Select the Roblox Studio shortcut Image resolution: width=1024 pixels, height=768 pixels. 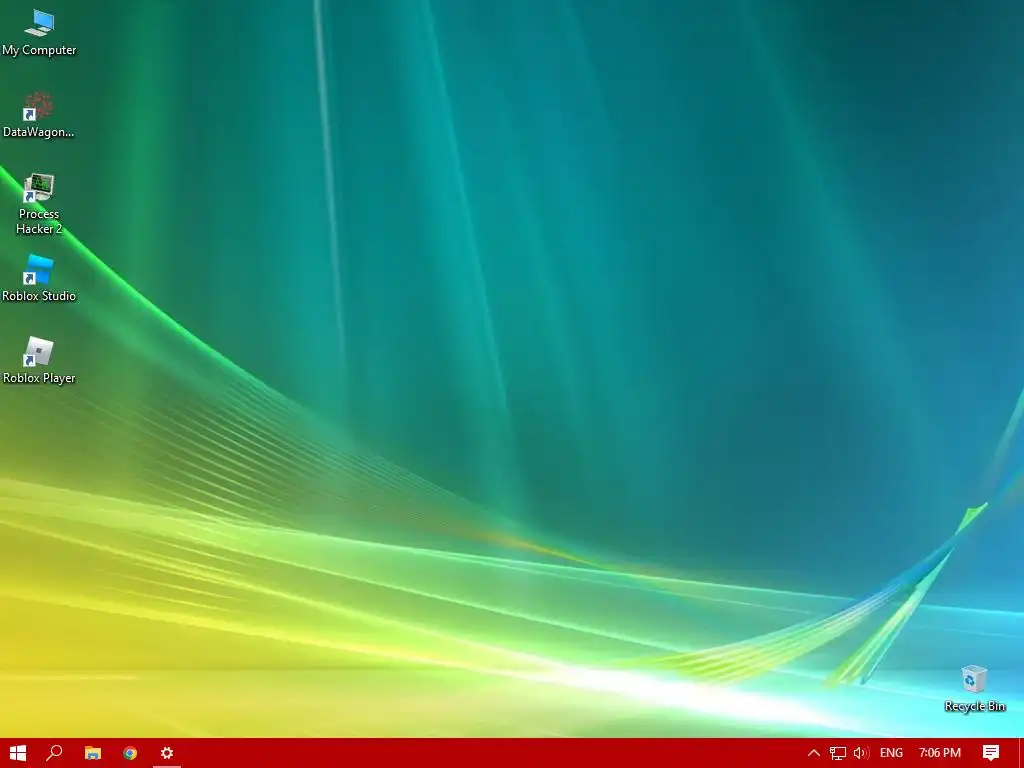[39, 279]
